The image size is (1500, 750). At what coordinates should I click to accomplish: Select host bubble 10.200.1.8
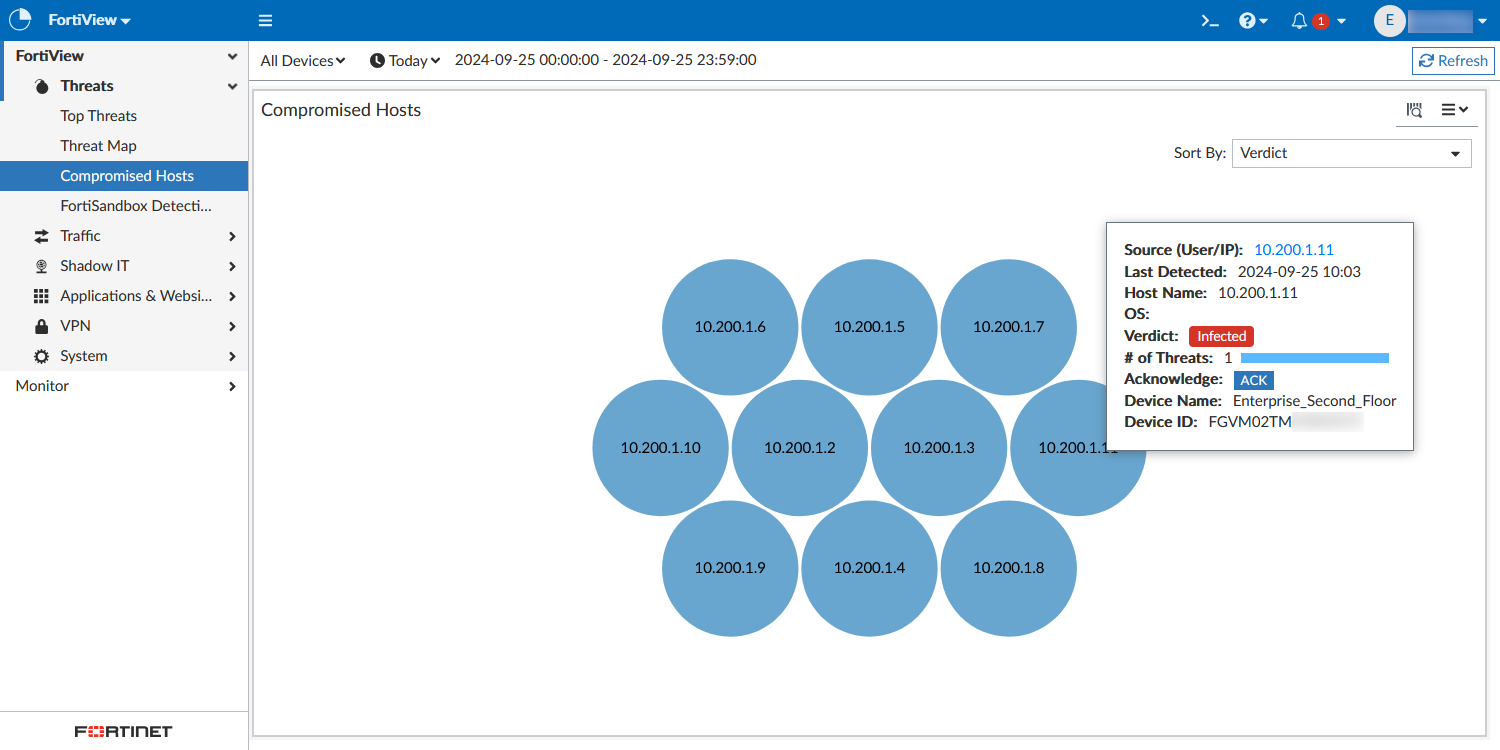1008,568
